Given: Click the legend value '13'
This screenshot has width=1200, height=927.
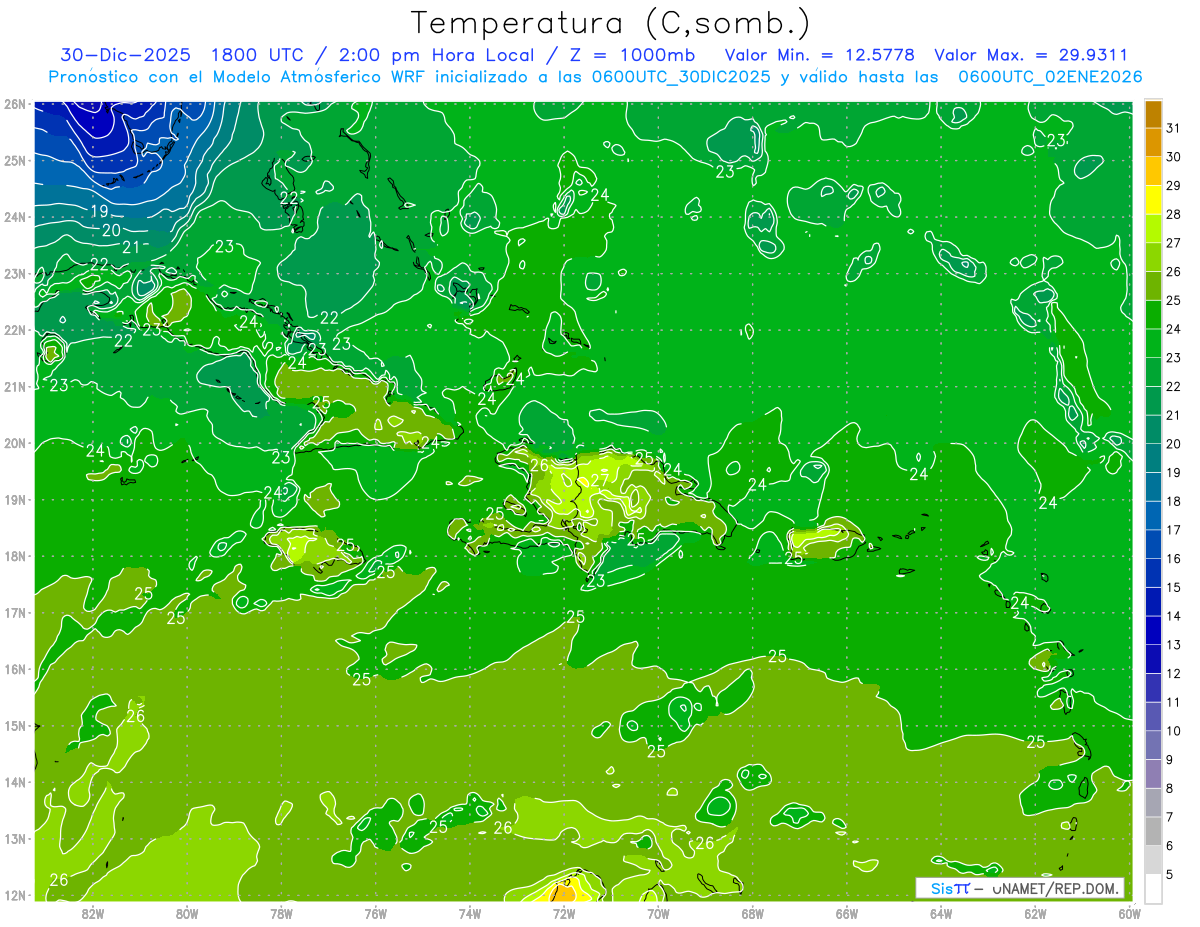Looking at the screenshot, I should coord(1173,644).
